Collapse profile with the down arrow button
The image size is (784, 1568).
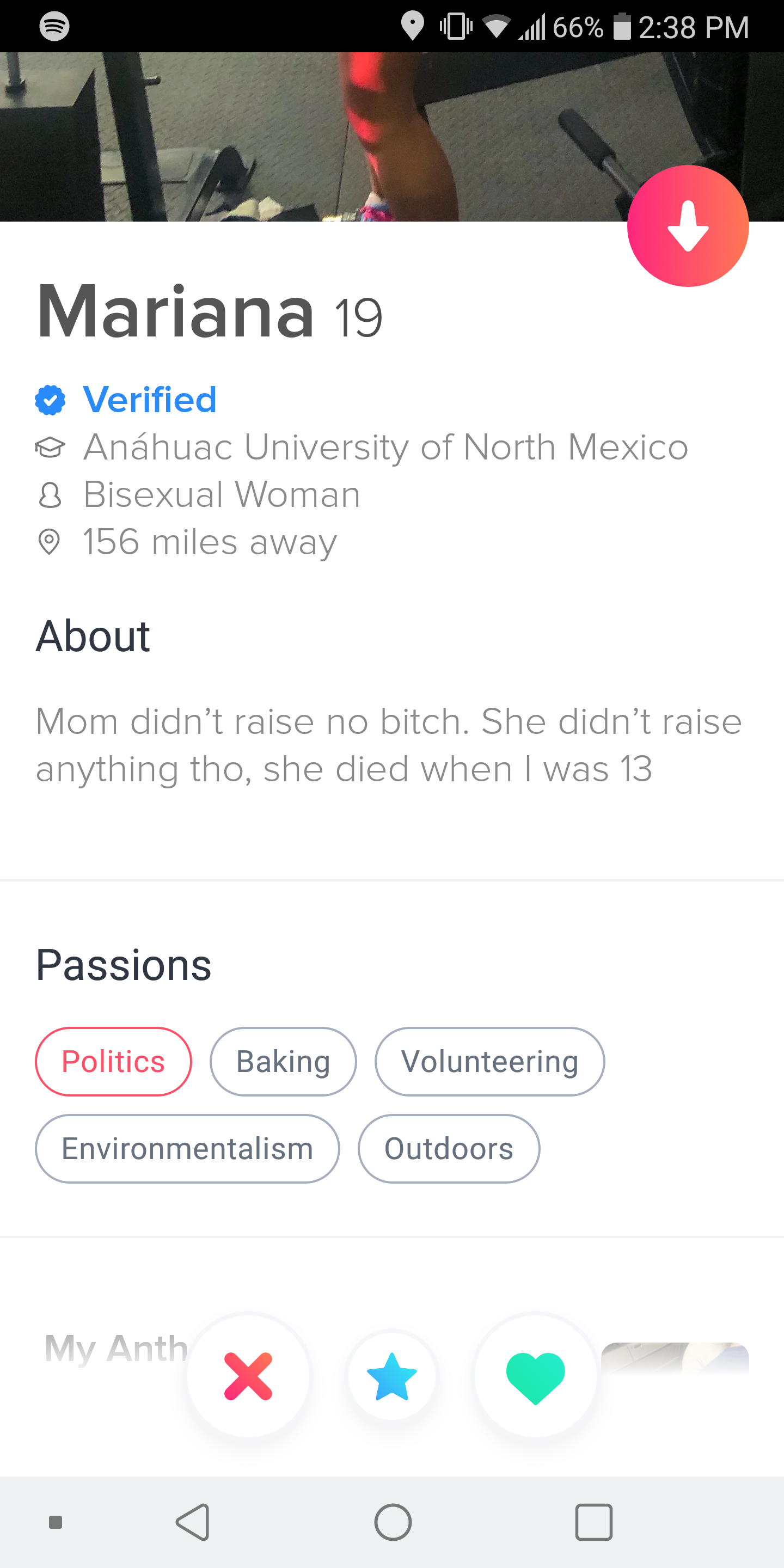click(688, 226)
